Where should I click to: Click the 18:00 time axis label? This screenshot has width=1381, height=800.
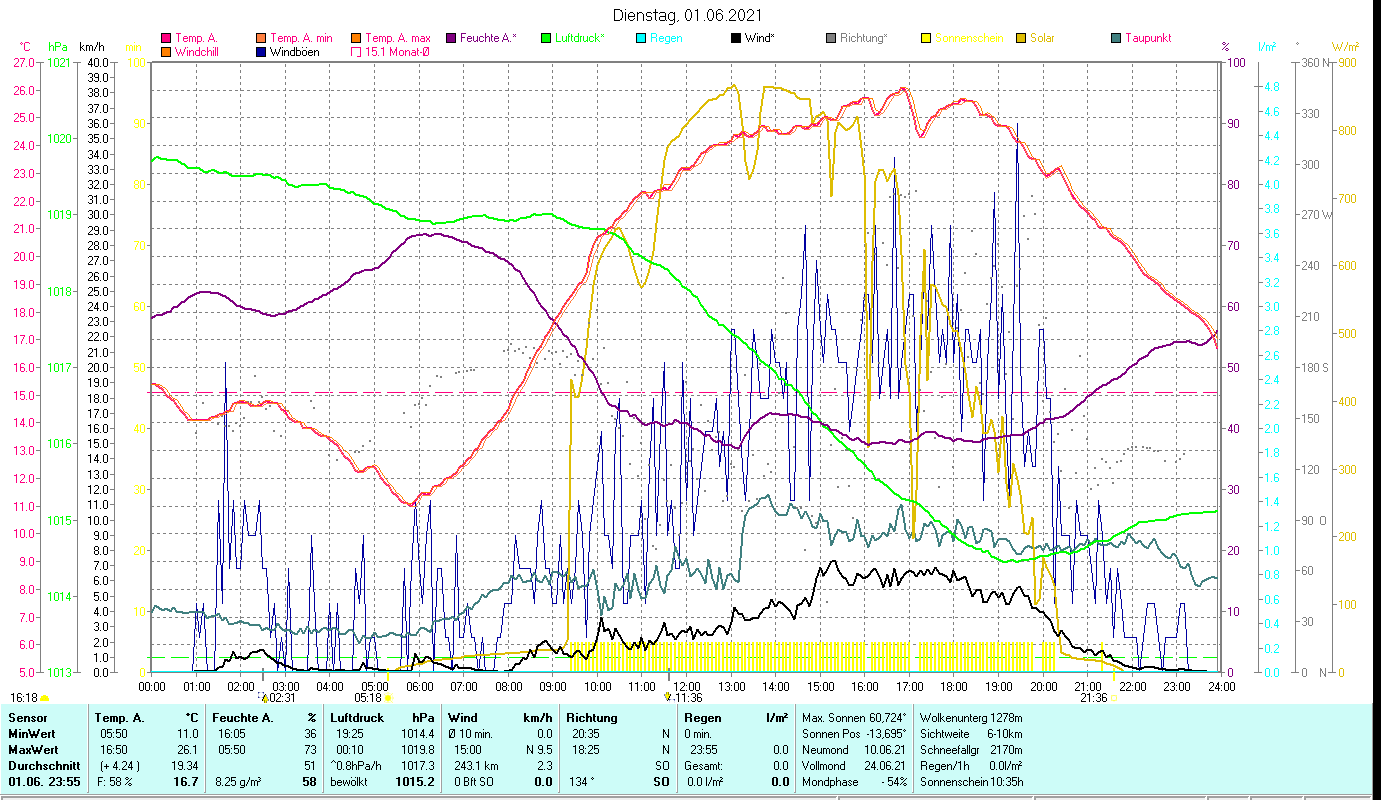click(954, 686)
